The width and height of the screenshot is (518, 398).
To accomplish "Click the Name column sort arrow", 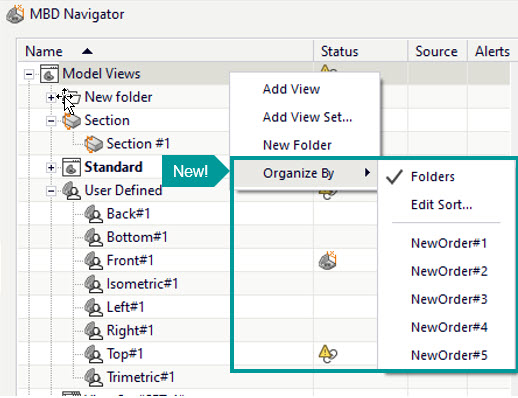I will [x=87, y=51].
